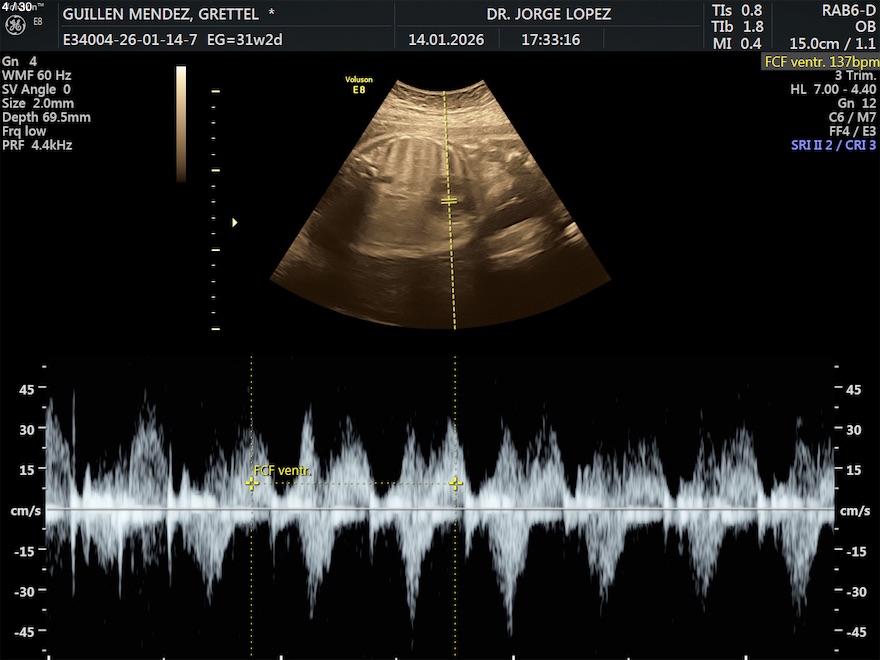Image resolution: width=880 pixels, height=660 pixels.
Task: Select the left FCF ventr. caliper cross
Action: point(252,483)
